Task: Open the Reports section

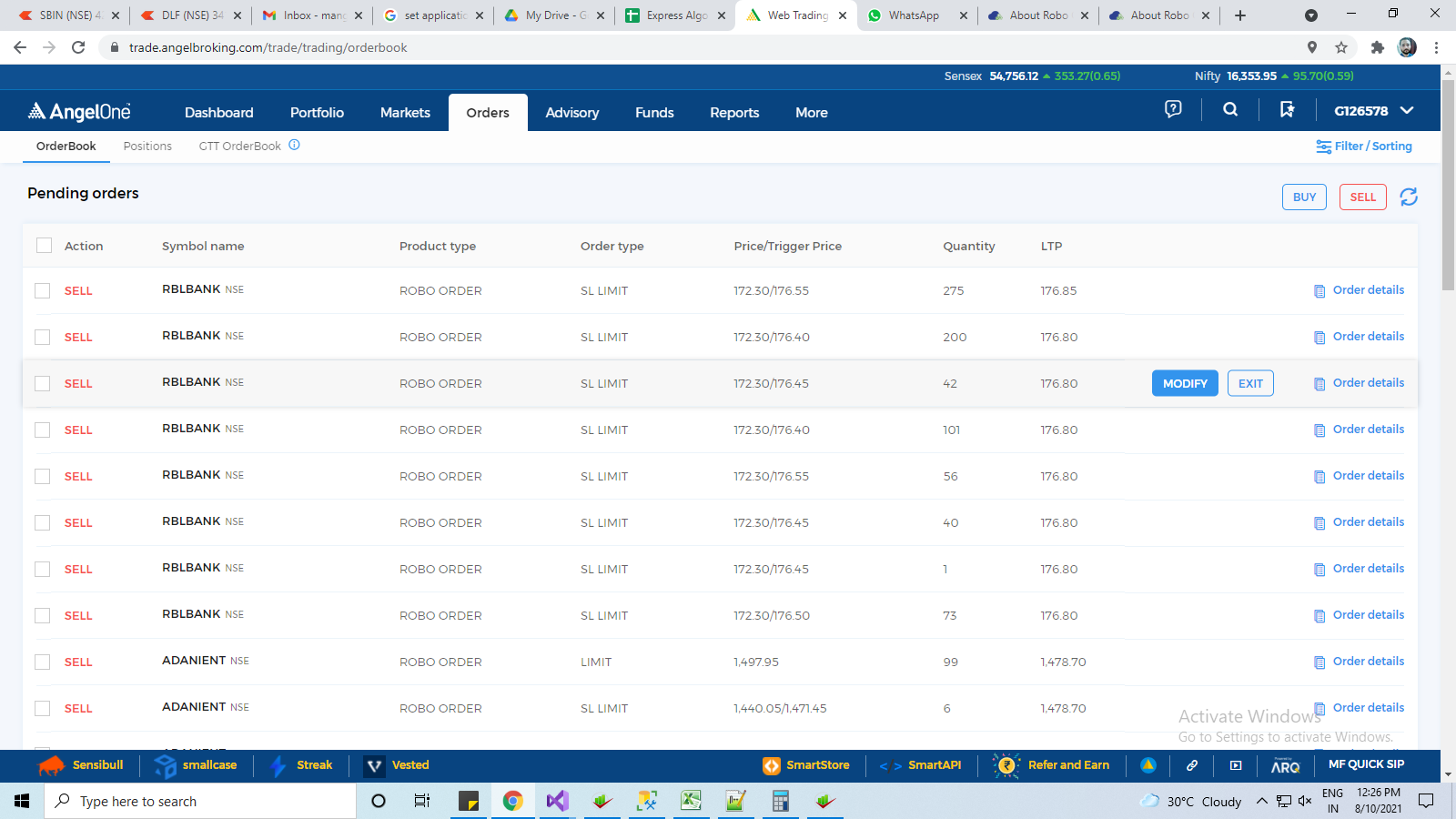Action: 734,113
